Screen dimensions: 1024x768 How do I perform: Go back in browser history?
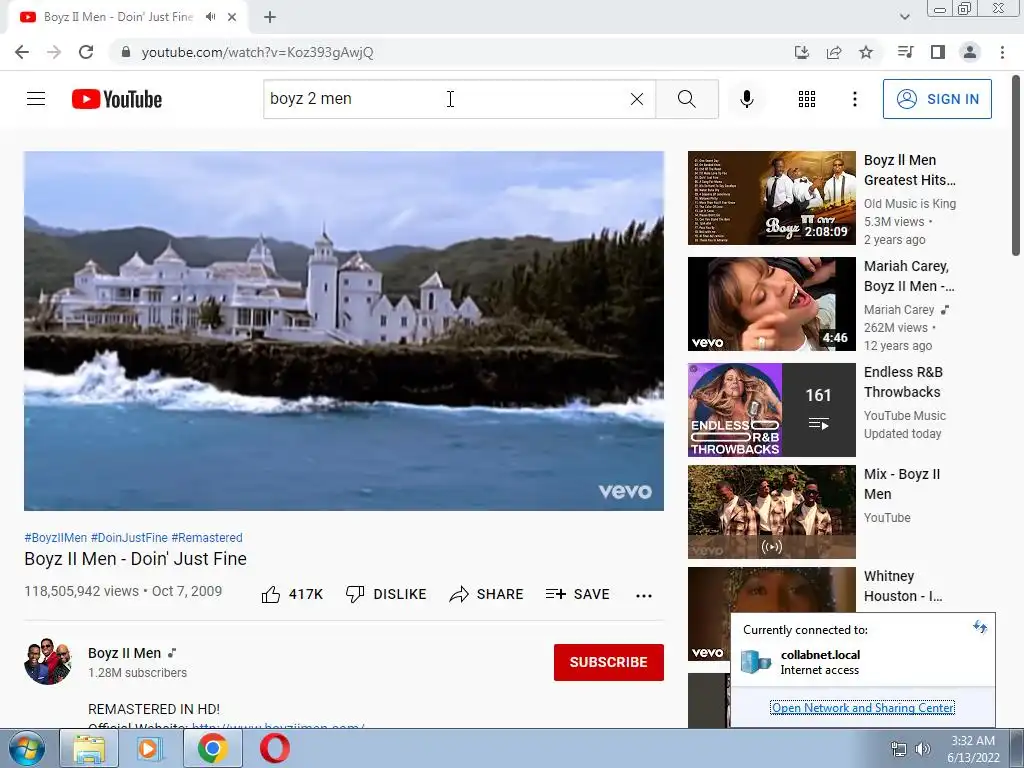coord(22,52)
